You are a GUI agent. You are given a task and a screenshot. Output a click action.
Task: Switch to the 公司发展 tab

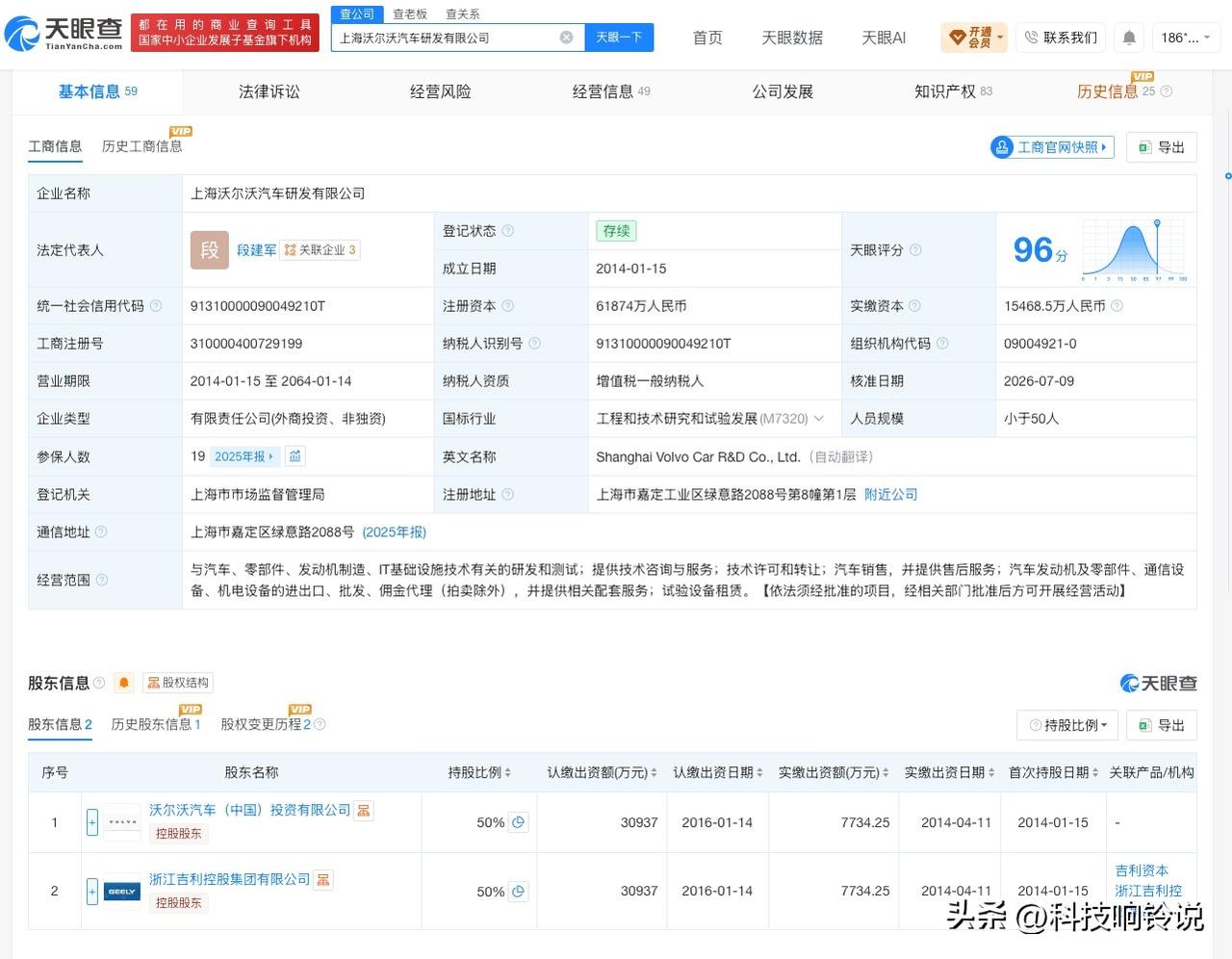click(783, 91)
